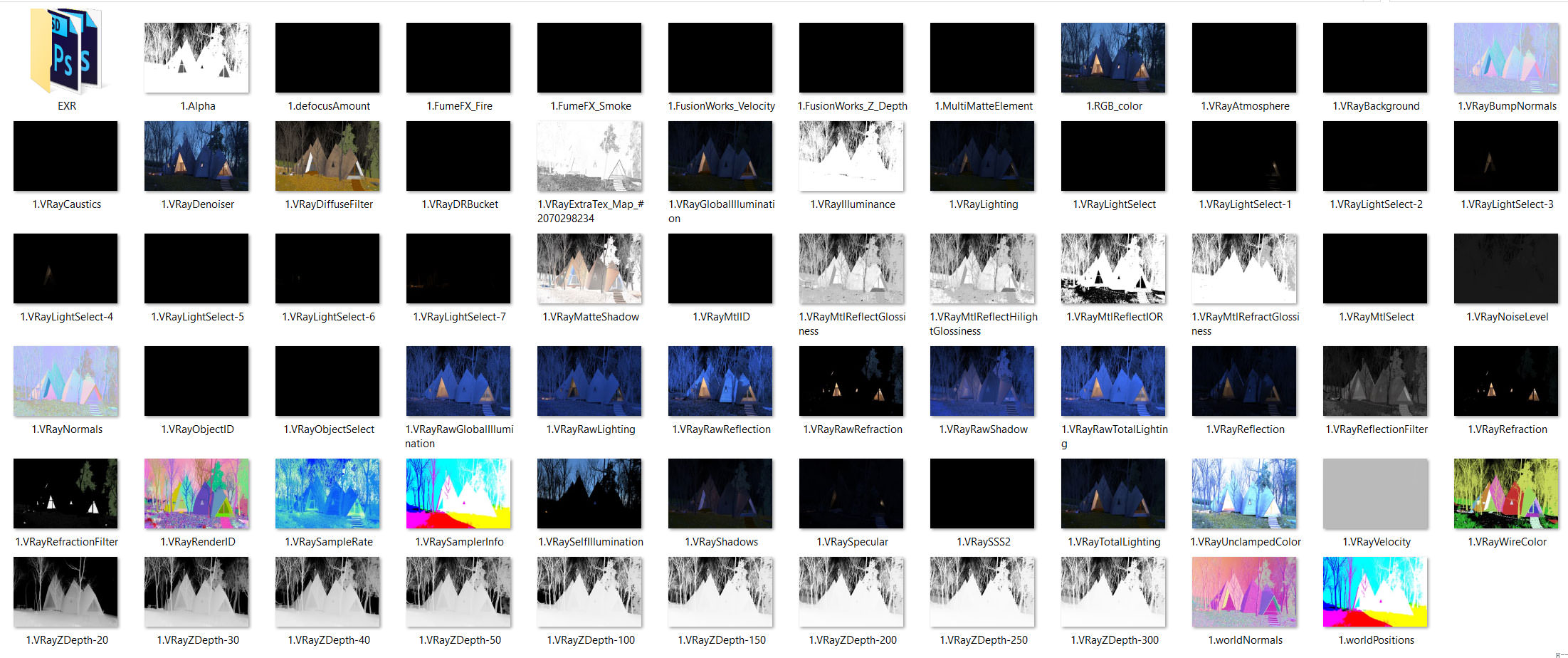Select the 1.VRayRawTotalLighting thumbnail
1568x658 pixels.
click(x=1113, y=381)
